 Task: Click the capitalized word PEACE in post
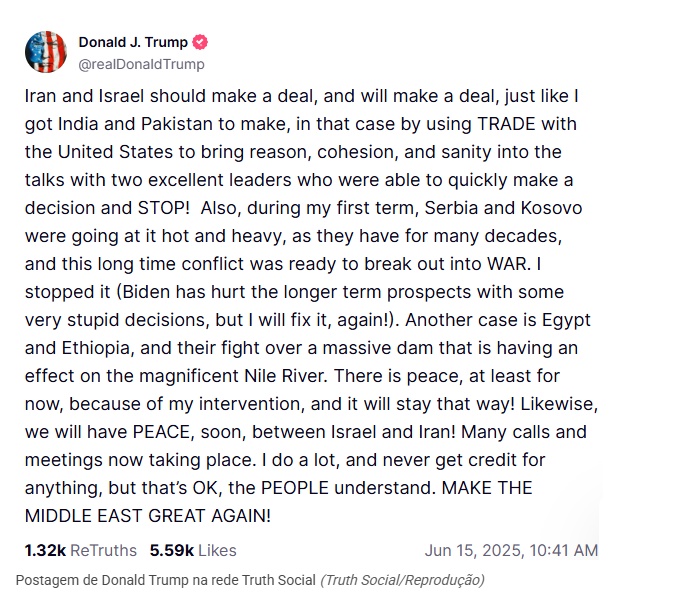(x=163, y=432)
